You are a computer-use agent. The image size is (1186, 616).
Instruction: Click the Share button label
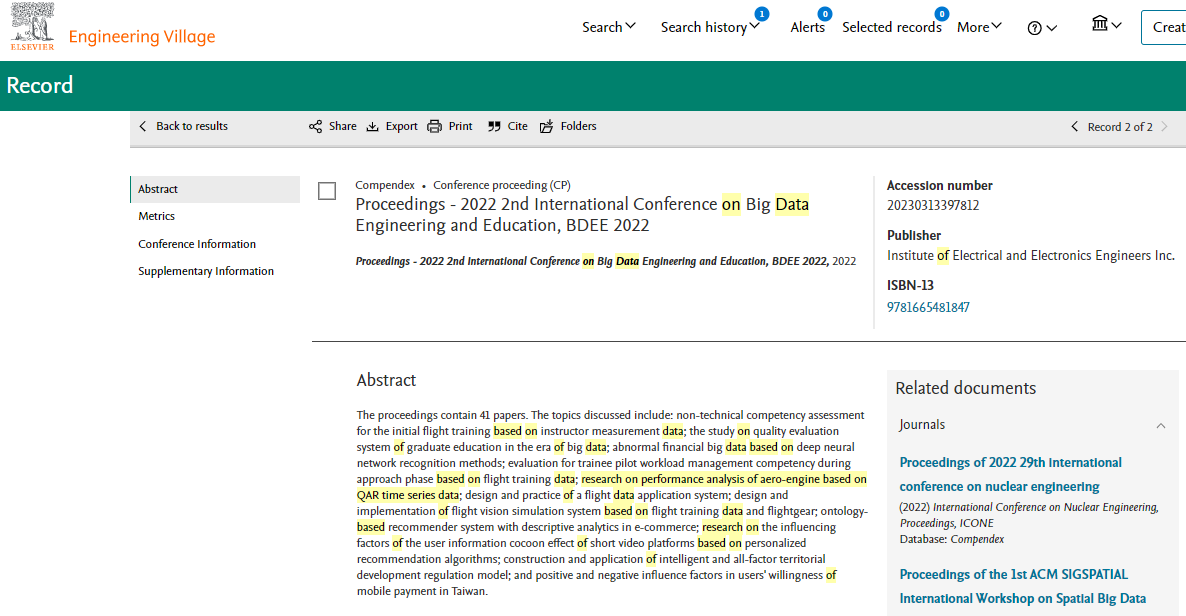coord(343,126)
